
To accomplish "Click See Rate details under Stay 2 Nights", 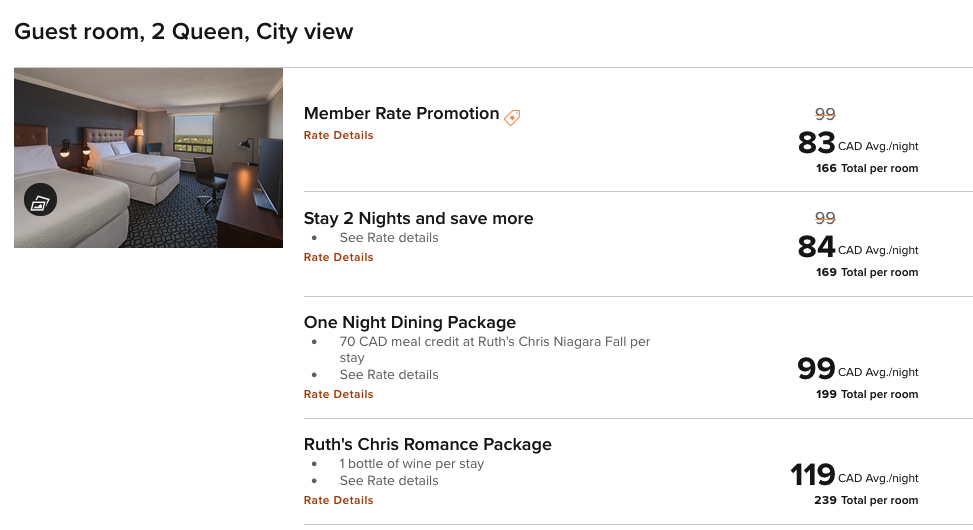I will 389,238.
